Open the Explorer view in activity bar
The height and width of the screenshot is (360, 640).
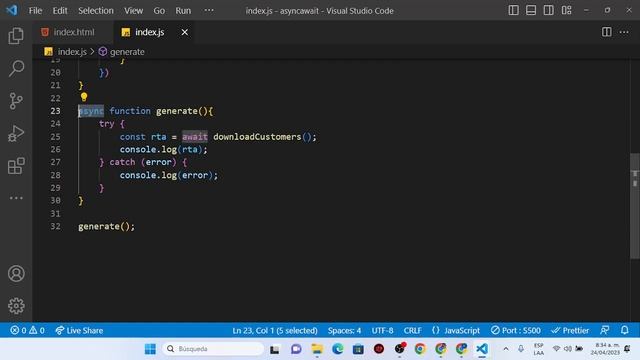click(16, 36)
